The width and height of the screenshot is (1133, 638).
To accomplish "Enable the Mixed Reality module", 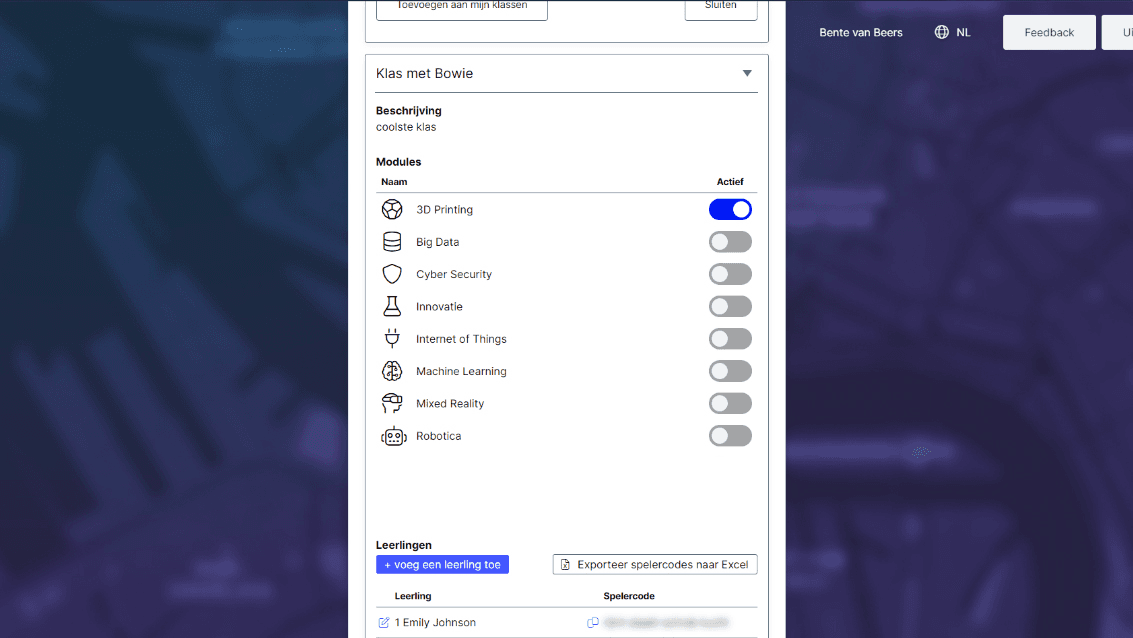I will (x=730, y=403).
